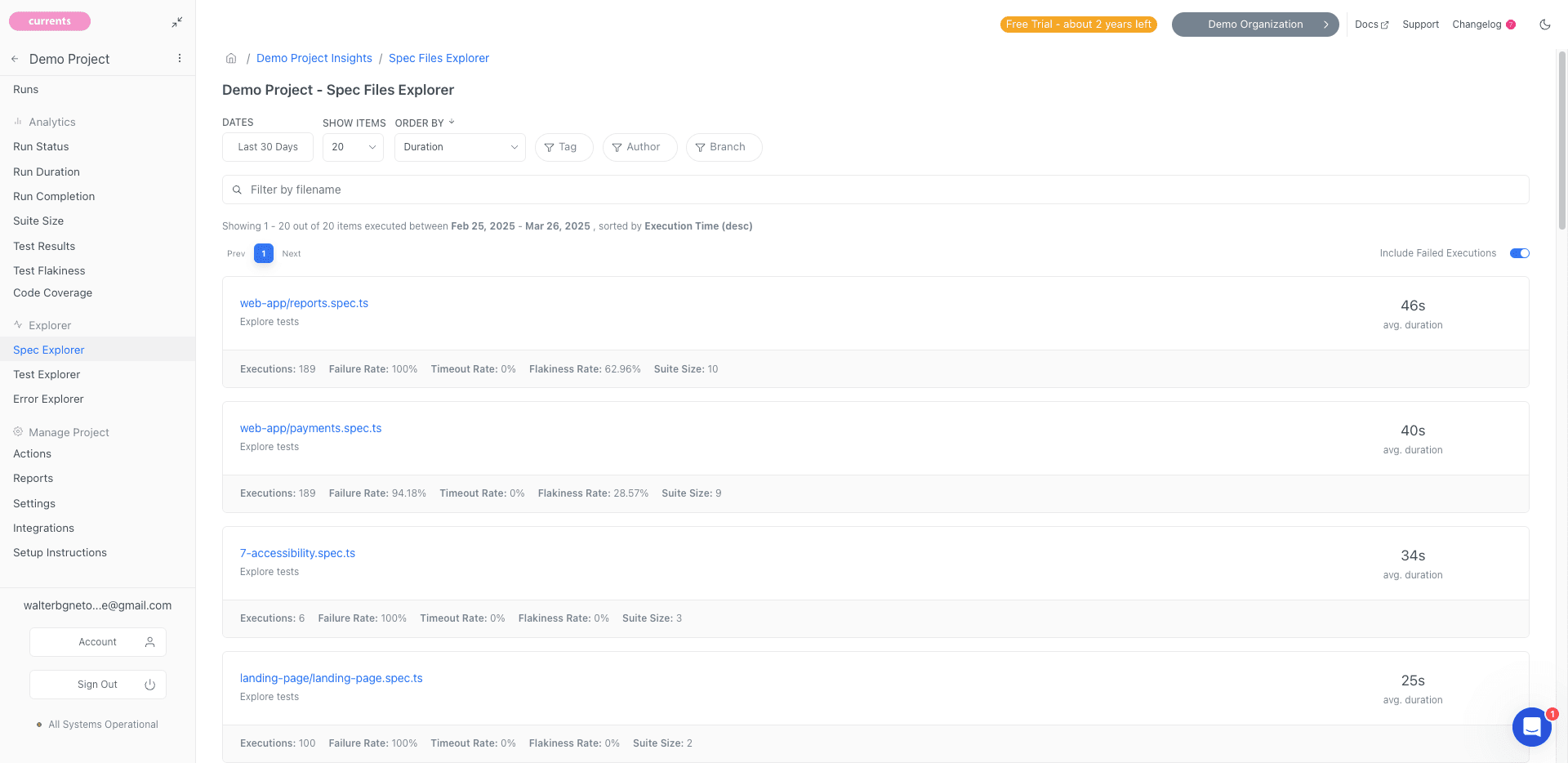The height and width of the screenshot is (763, 1568).
Task: Open Demo Project Insights breadcrumb
Action: (314, 58)
